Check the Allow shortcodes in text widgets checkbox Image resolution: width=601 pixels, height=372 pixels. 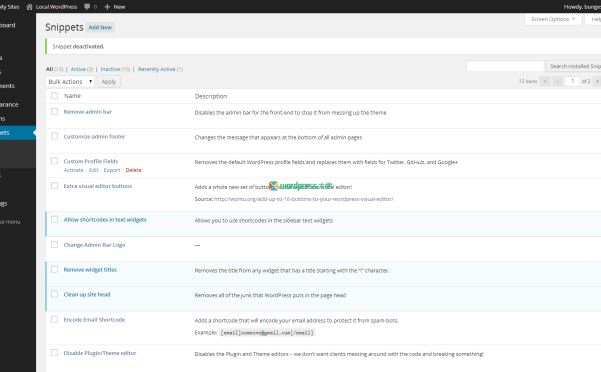point(54,220)
